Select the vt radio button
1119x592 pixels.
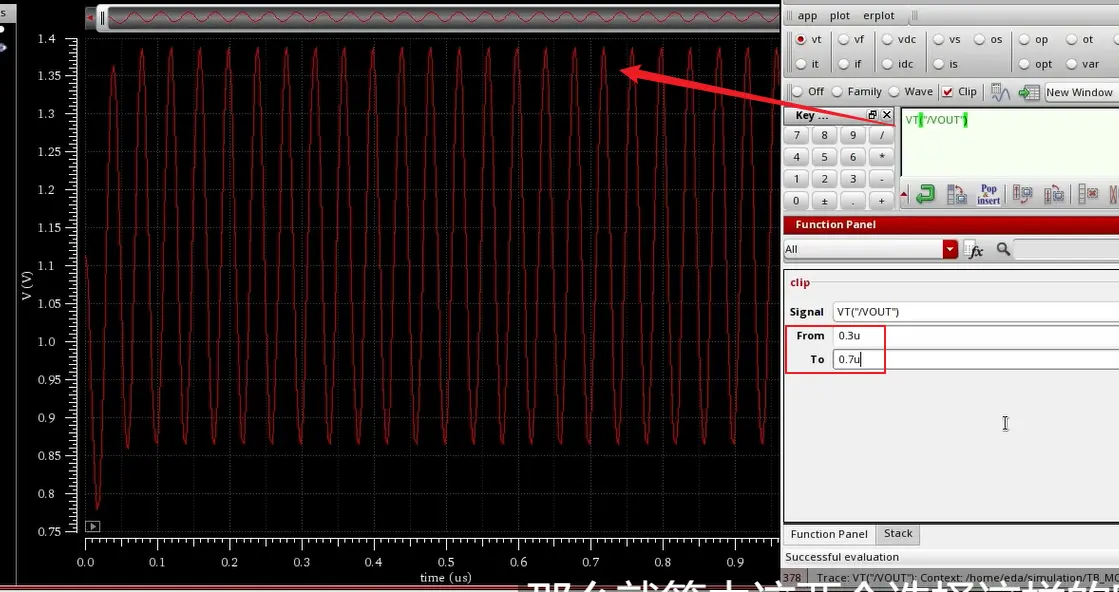pyautogui.click(x=801, y=40)
